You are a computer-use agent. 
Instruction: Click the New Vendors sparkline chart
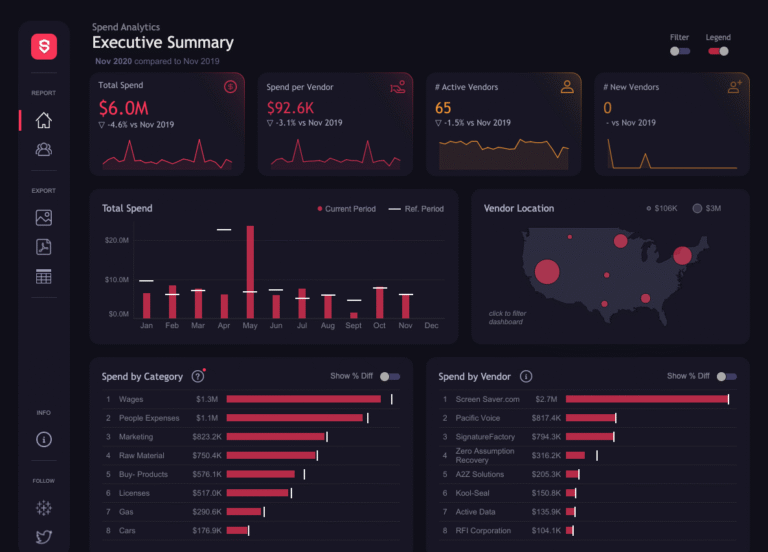[x=672, y=154]
